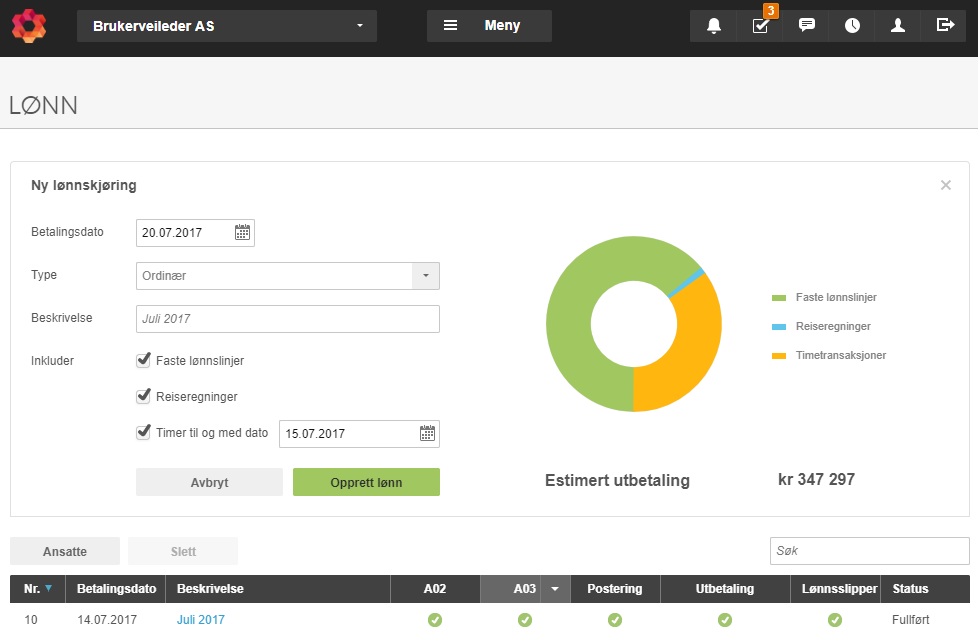Open Brukerveileder AS company selector

click(x=226, y=26)
